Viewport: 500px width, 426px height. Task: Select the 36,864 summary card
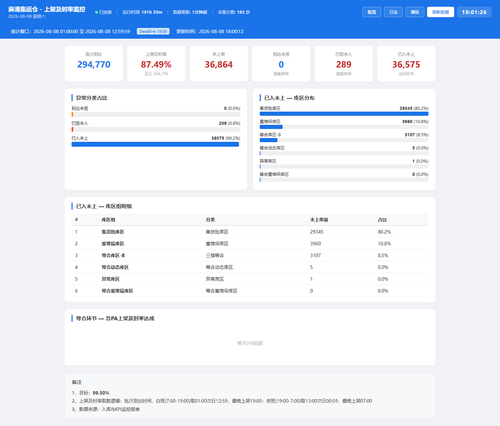(x=219, y=64)
